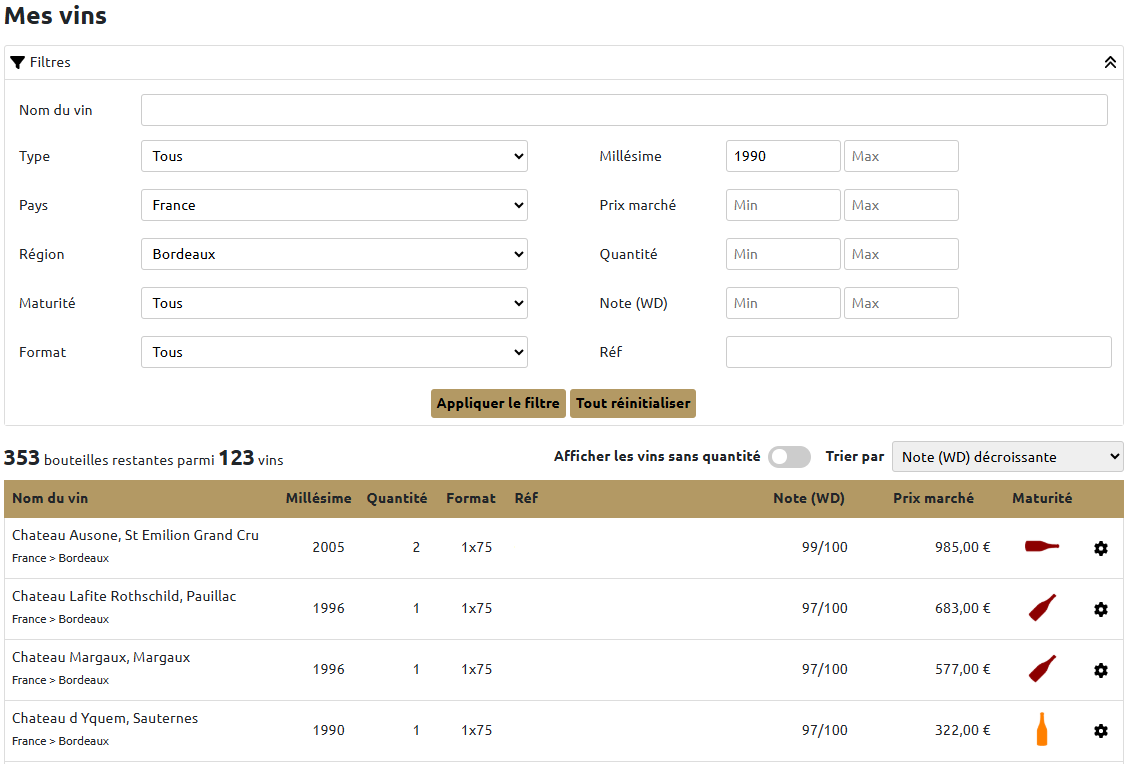Open settings gear for Chateau Margaux row
Image resolution: width=1127 pixels, height=764 pixels.
(1100, 671)
